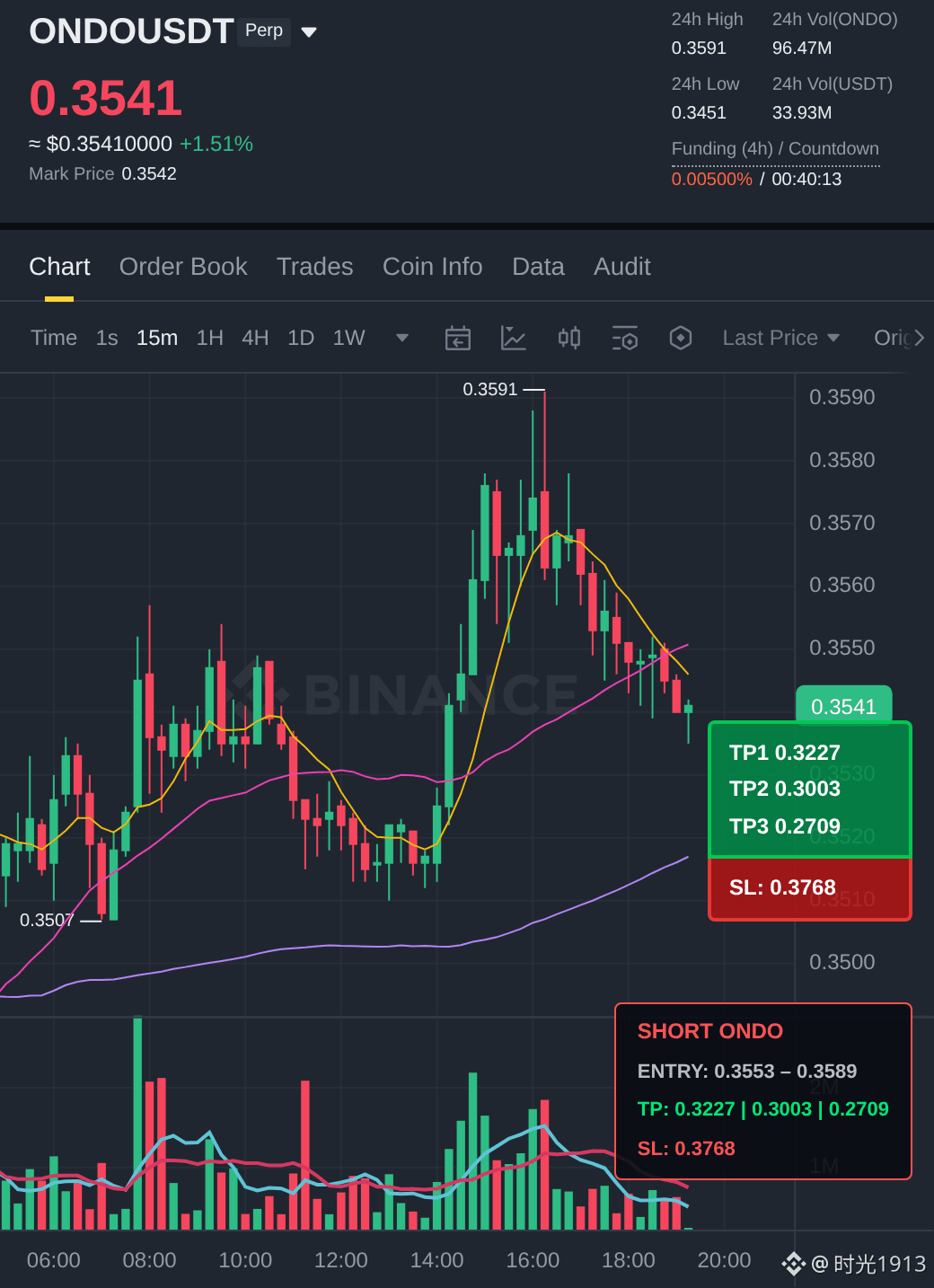Tap the ≈ $0.35410000 fiat price

point(101,144)
